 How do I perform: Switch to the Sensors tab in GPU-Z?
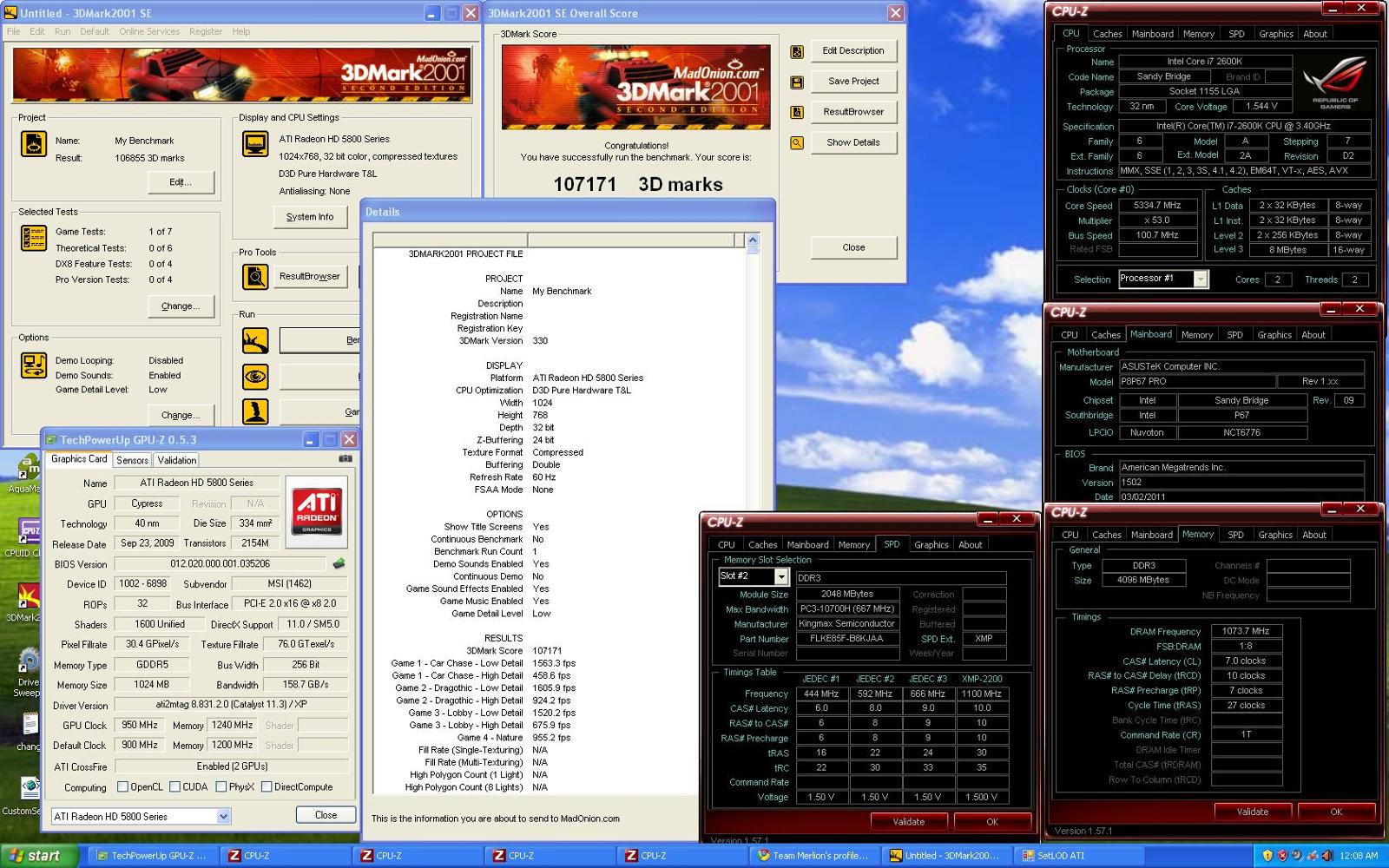132,460
